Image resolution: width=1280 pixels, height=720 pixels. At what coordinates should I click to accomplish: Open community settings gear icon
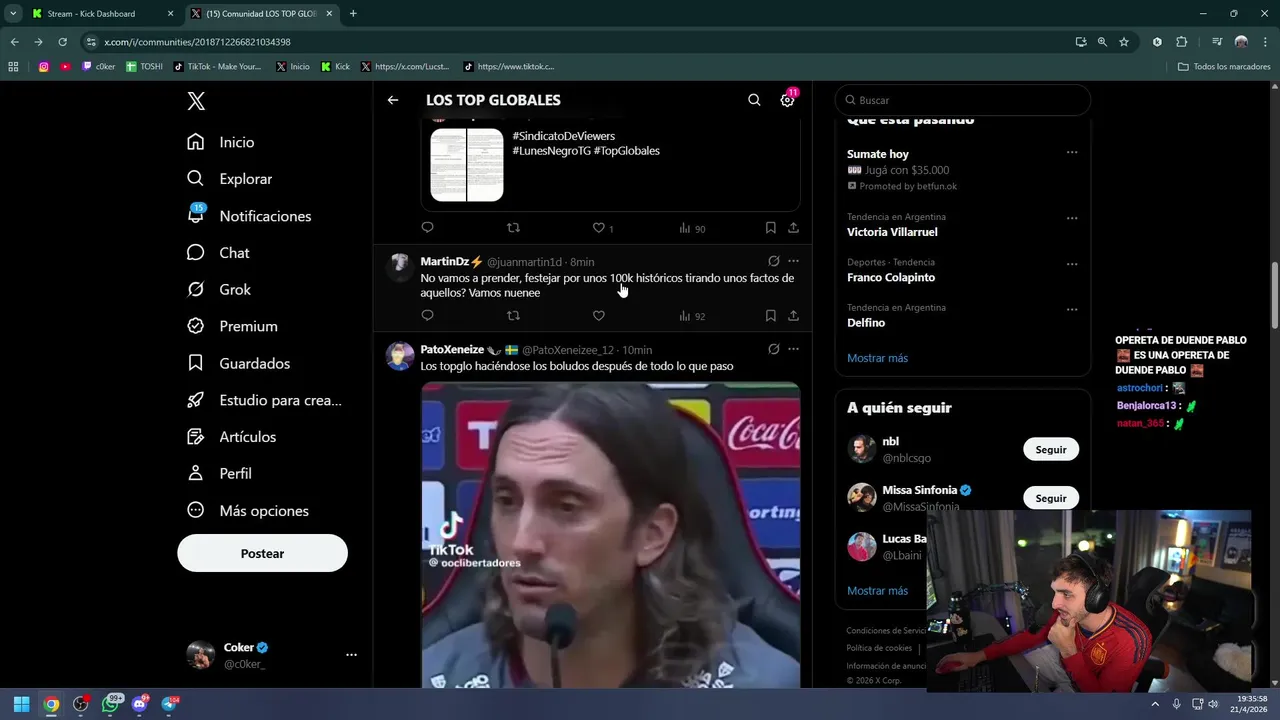[x=788, y=100]
